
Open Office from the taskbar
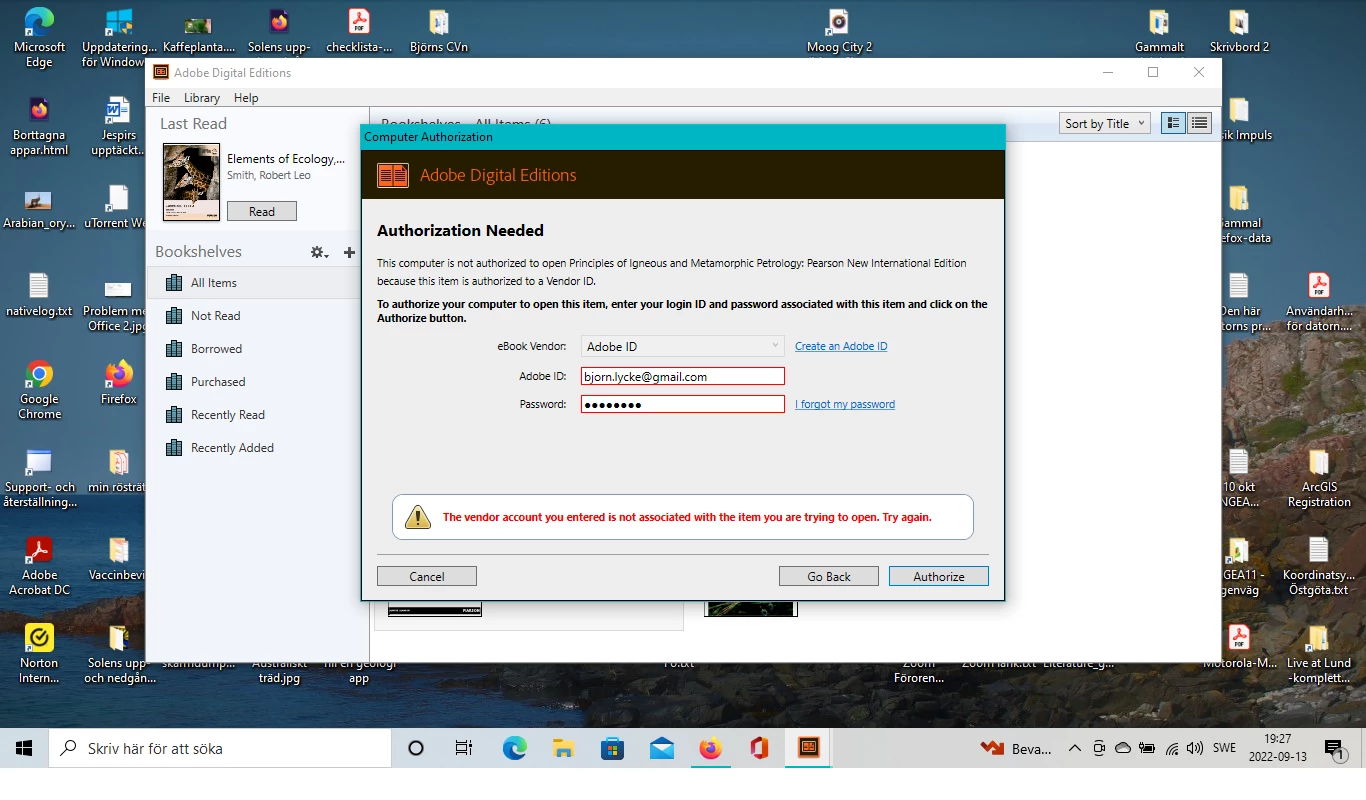pyautogui.click(x=759, y=748)
